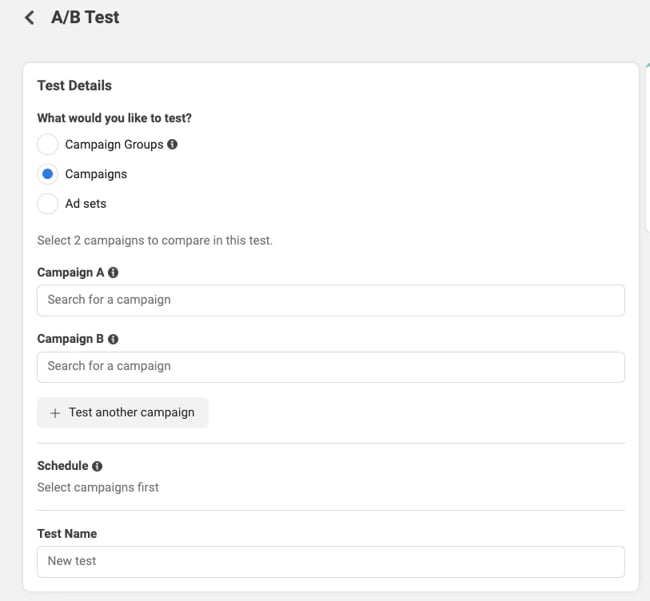Click the 'What would you like to test?' heading
The image size is (650, 601).
114,118
